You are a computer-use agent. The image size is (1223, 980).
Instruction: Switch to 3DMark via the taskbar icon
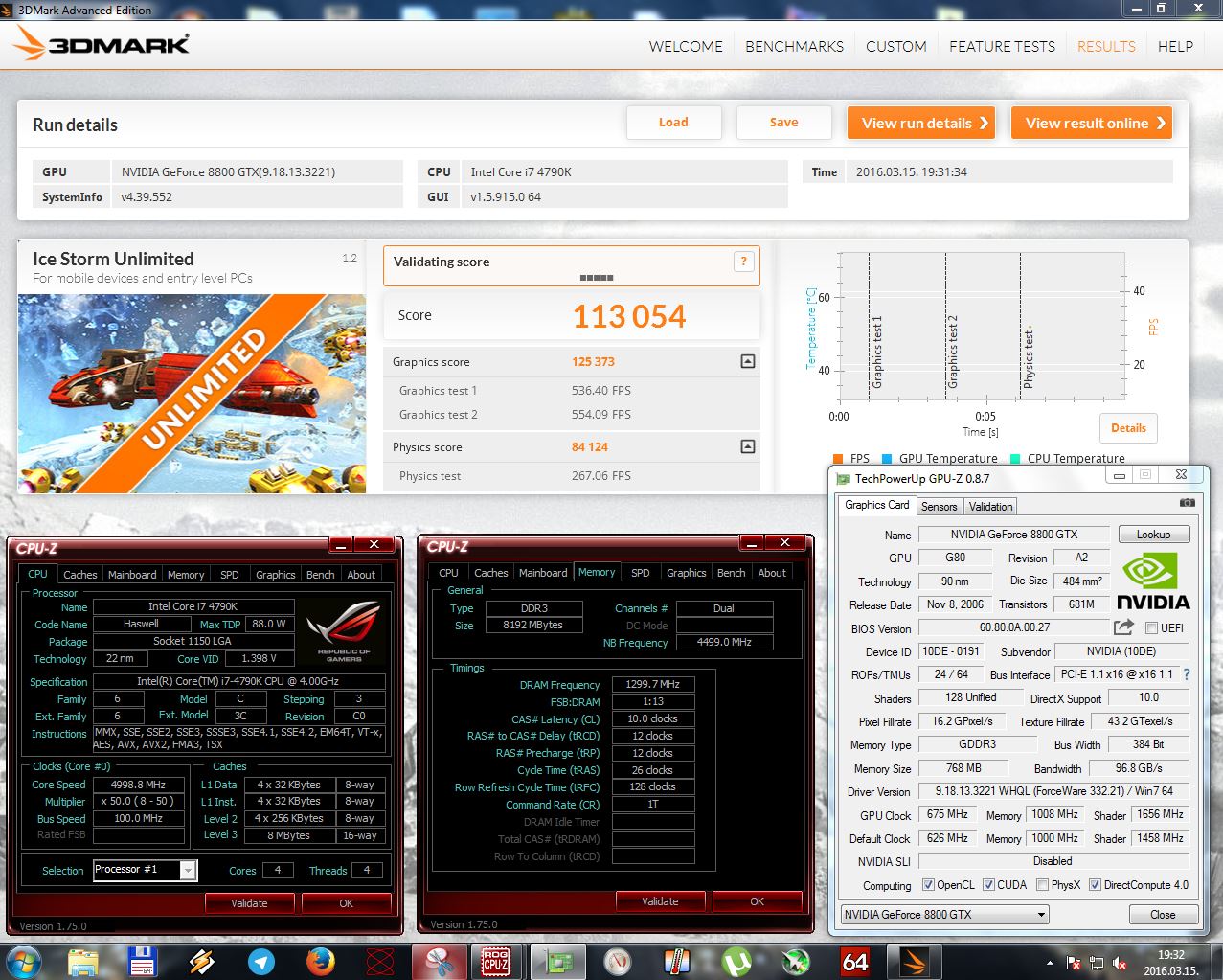(x=915, y=961)
